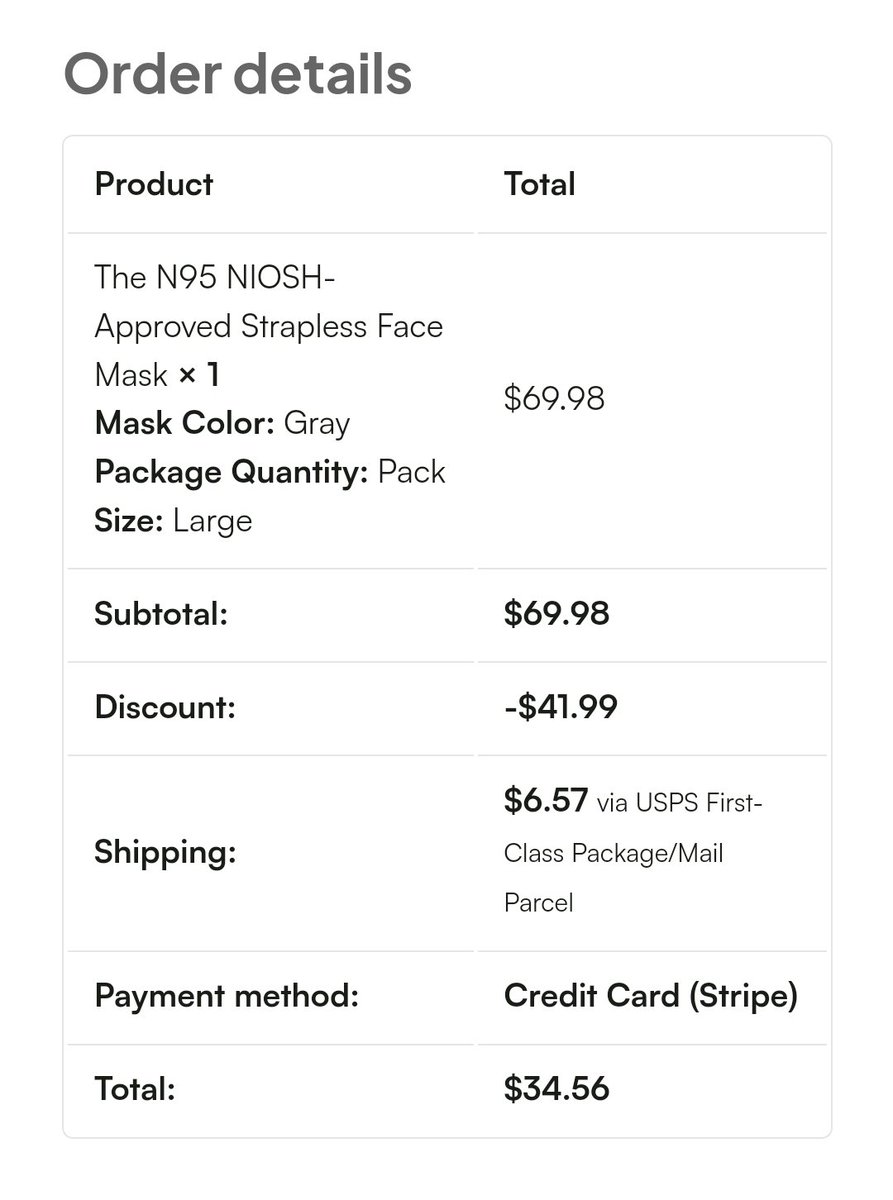893x1200 pixels.
Task: Click the order total $34.56
Action: click(557, 1089)
